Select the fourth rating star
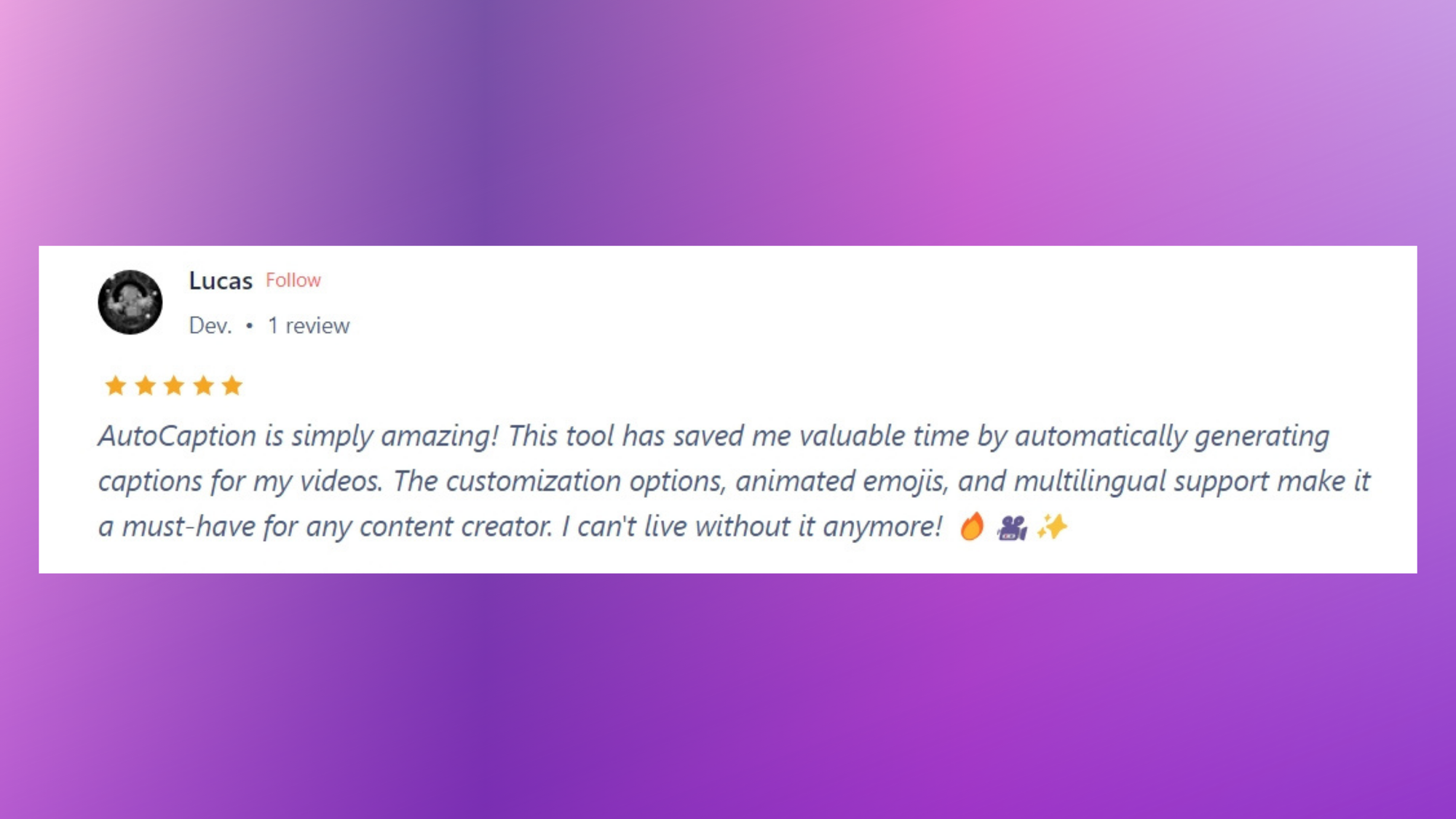Viewport: 1456px width, 819px height. click(x=203, y=385)
